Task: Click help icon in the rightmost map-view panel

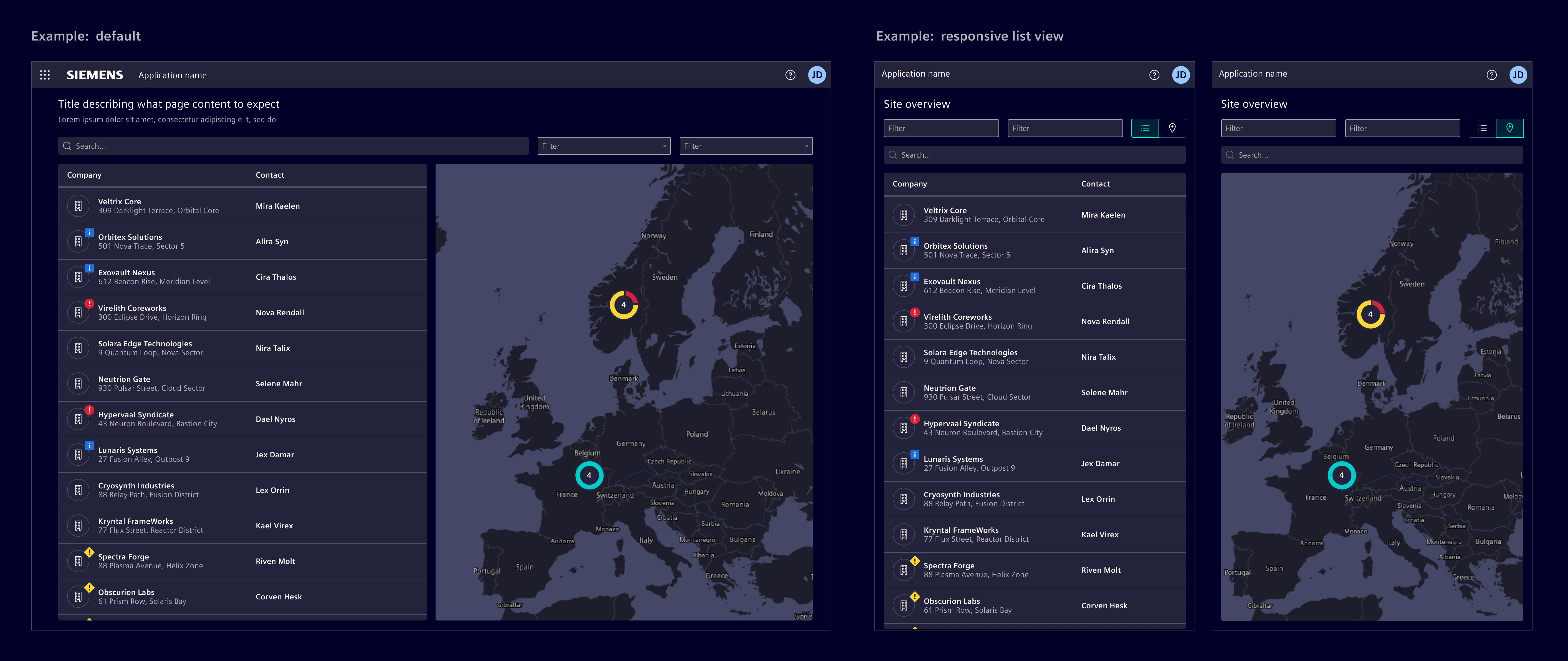Action: 1491,75
